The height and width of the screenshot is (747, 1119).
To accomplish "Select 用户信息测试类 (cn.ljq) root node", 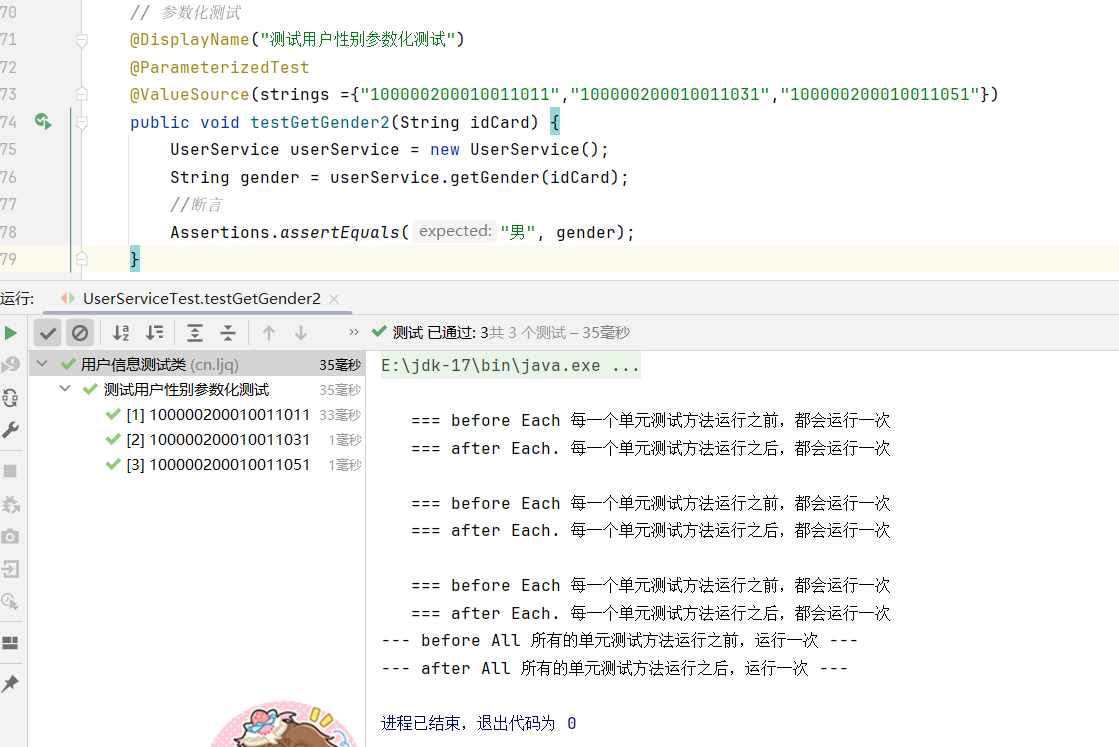I will pos(197,365).
